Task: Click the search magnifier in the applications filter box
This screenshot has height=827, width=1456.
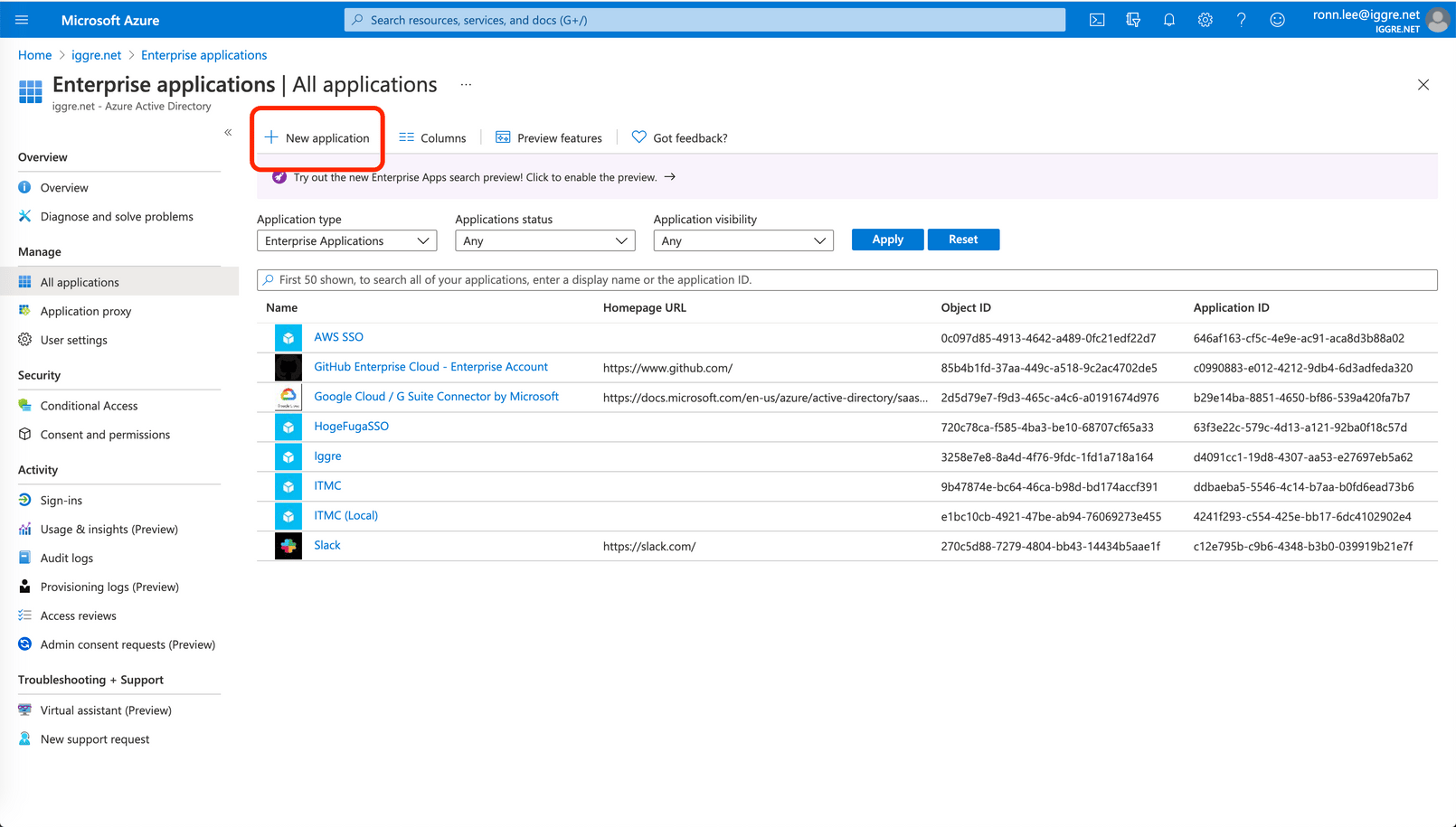Action: (x=269, y=280)
